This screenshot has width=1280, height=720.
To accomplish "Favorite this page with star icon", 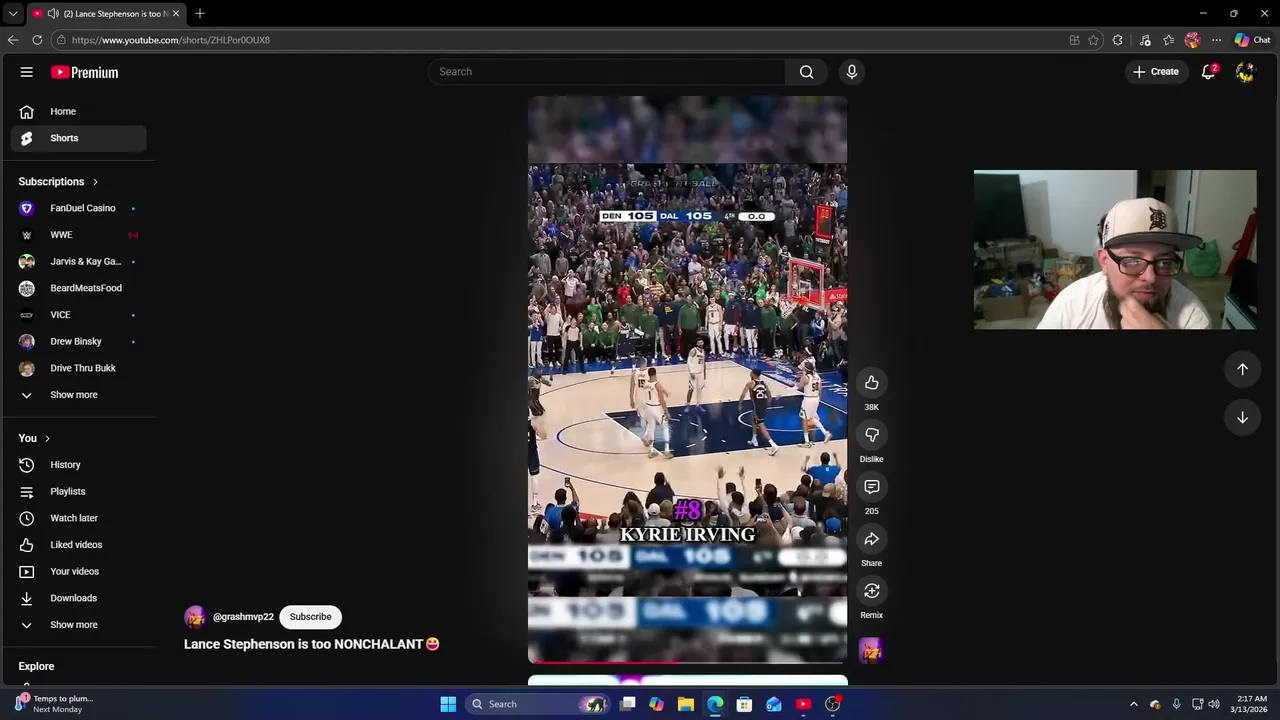I will pos(1093,40).
